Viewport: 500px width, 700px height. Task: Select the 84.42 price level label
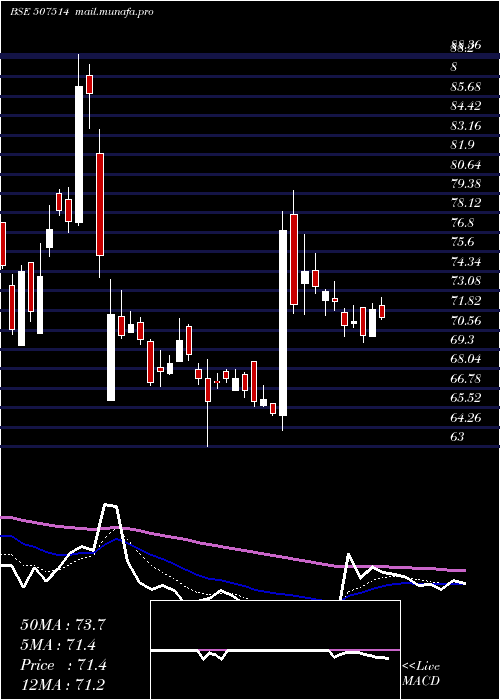coord(466,106)
